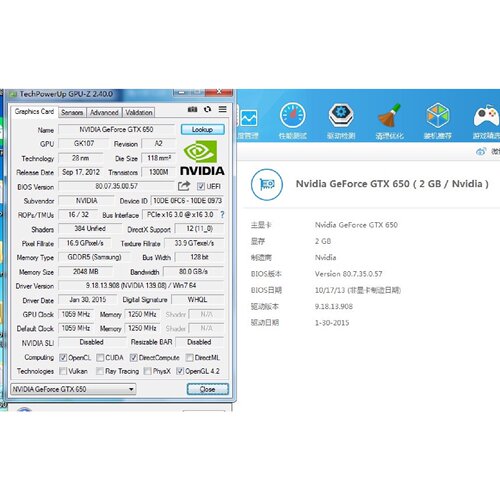Click the Bus Interface question mark
Image resolution: width=500 pixels, height=500 pixels.
(x=222, y=215)
